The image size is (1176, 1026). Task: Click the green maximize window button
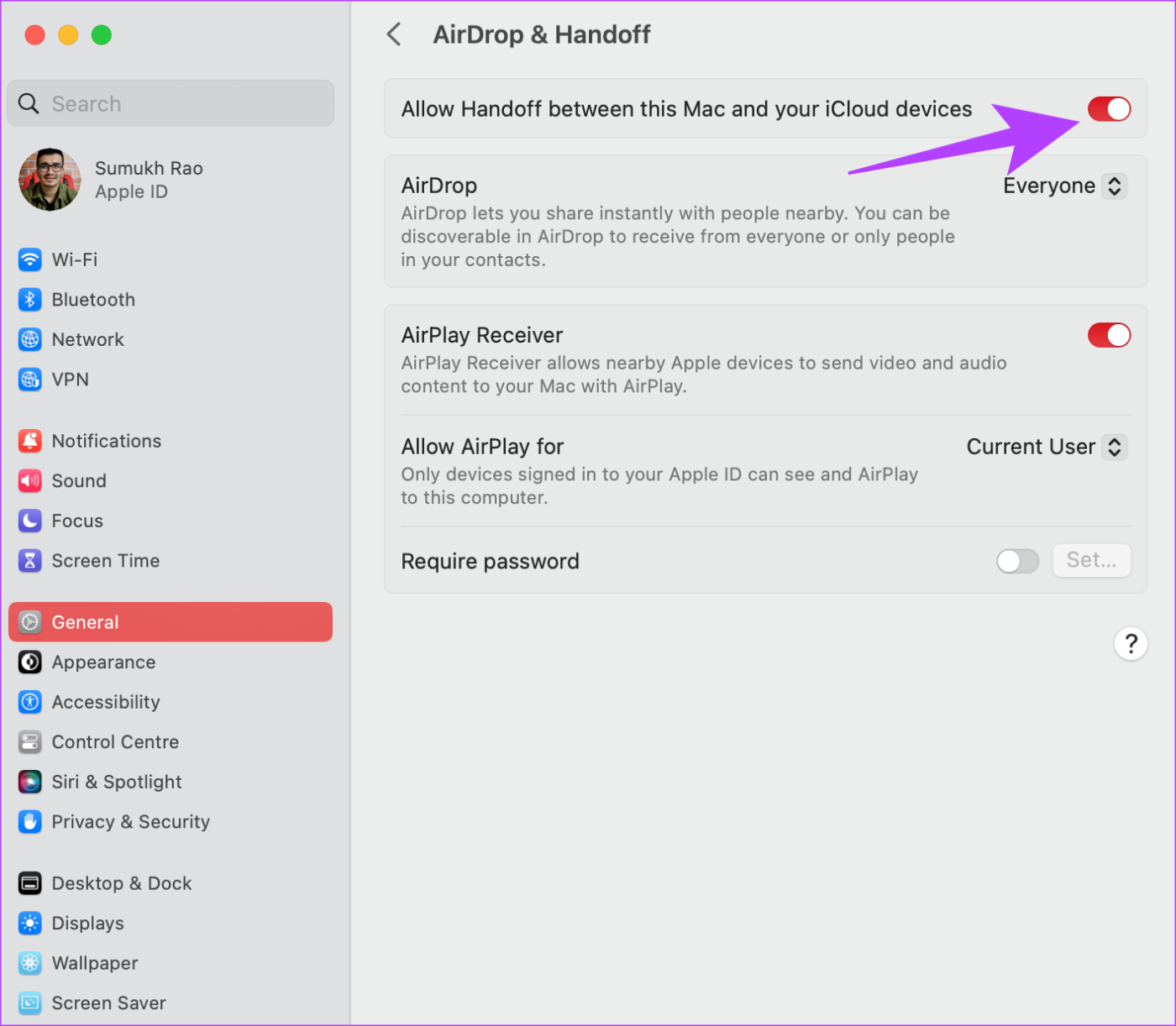pos(102,34)
